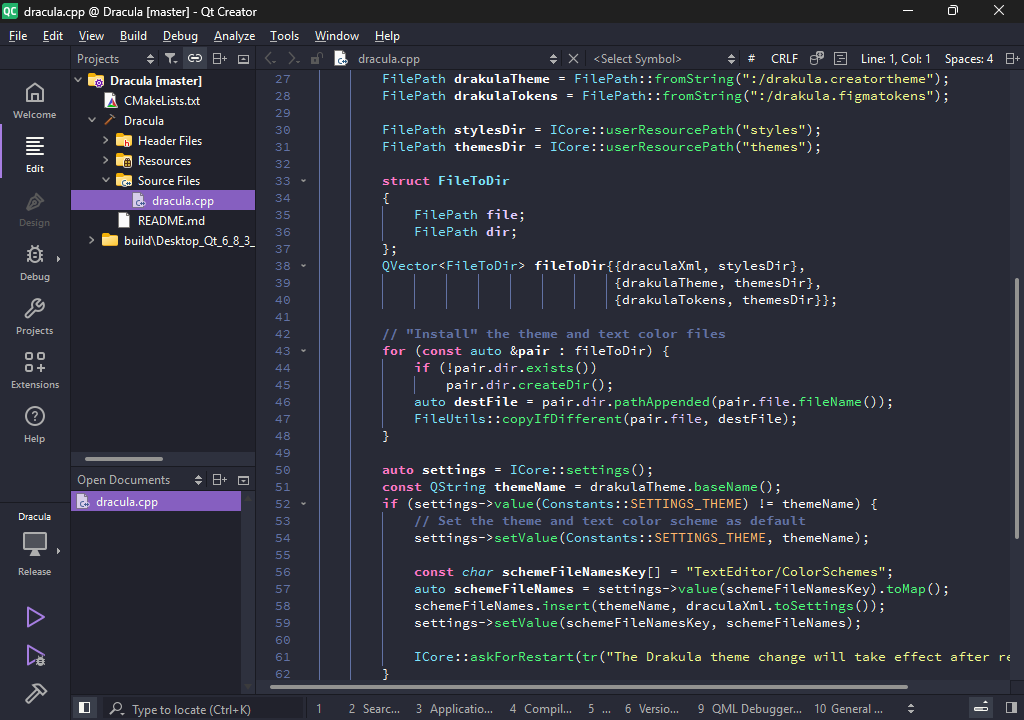Expand the Resources folder
Screen dimensions: 1024x720
[106, 161]
